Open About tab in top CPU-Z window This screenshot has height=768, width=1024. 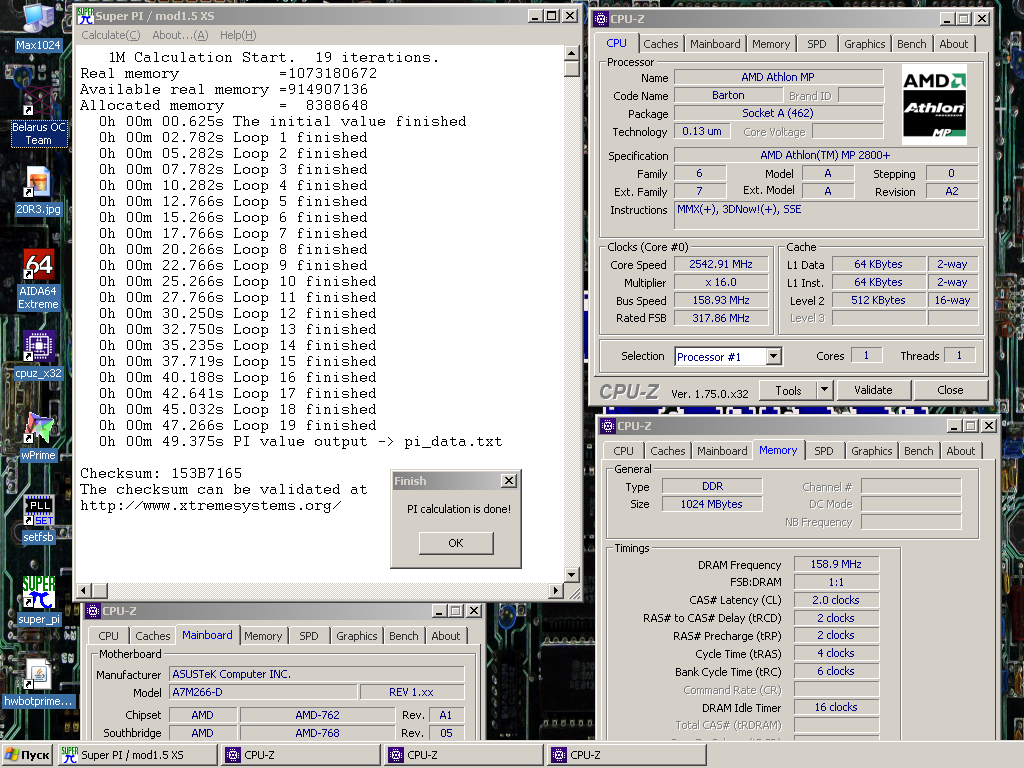click(x=953, y=44)
